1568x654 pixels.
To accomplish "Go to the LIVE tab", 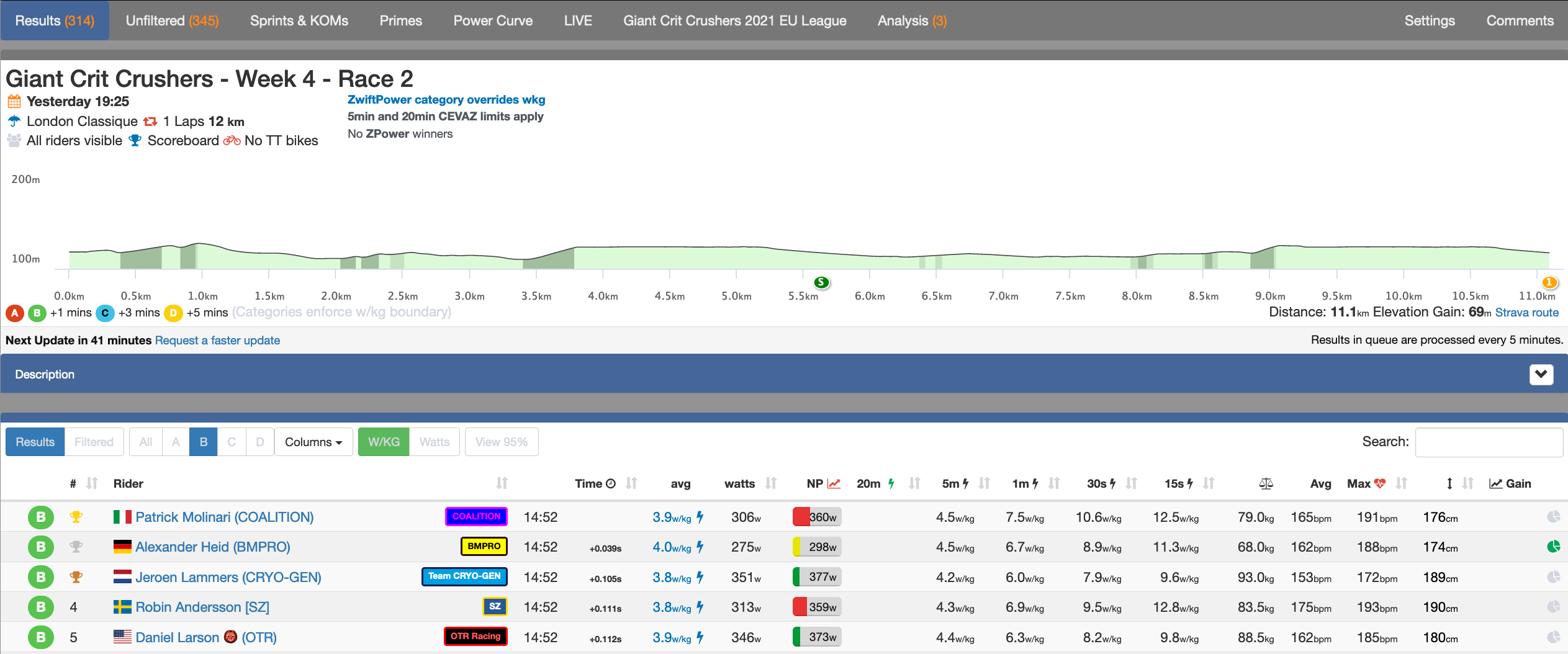I will (578, 20).
